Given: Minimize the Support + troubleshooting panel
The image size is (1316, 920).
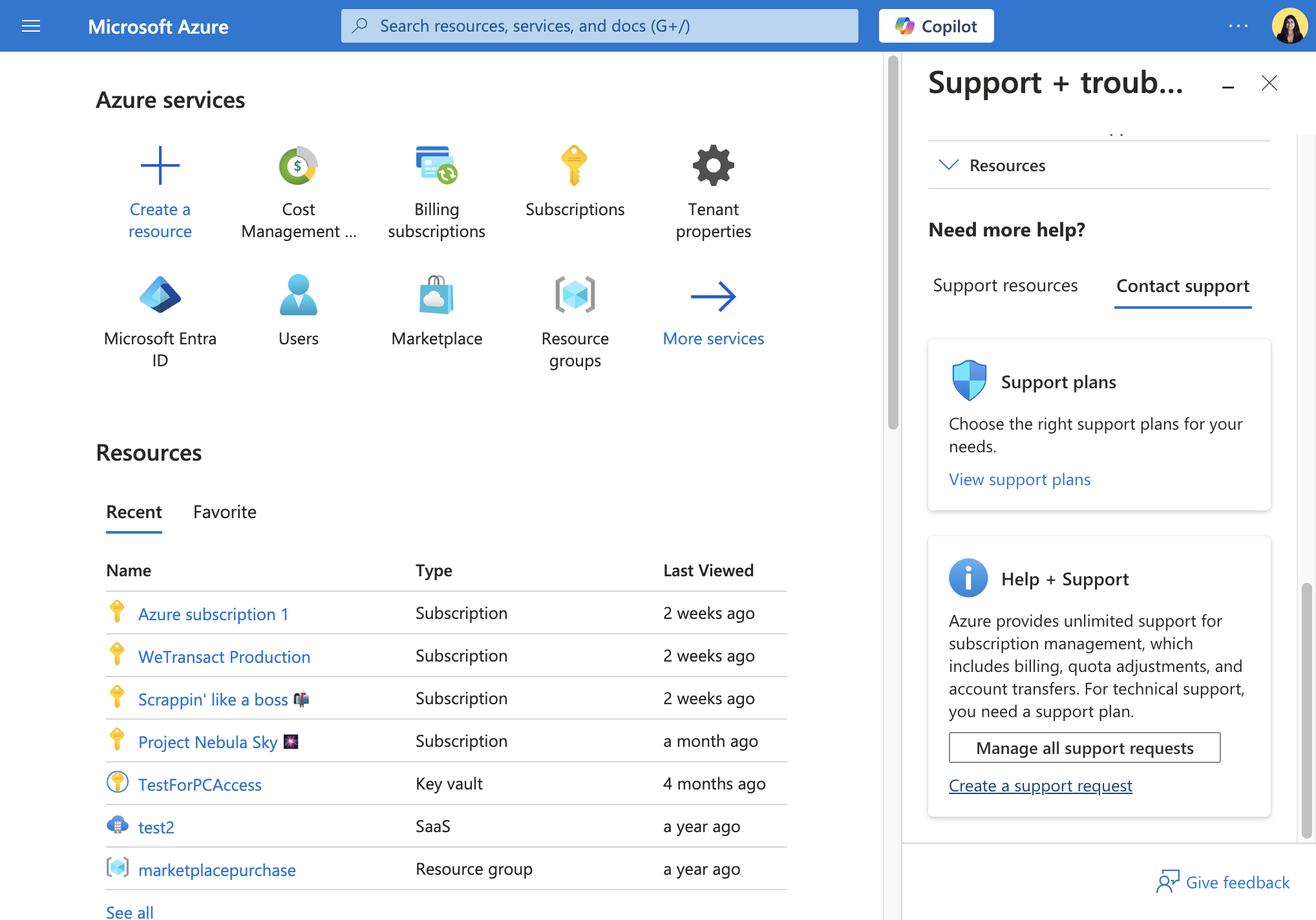Looking at the screenshot, I should coord(1228,86).
